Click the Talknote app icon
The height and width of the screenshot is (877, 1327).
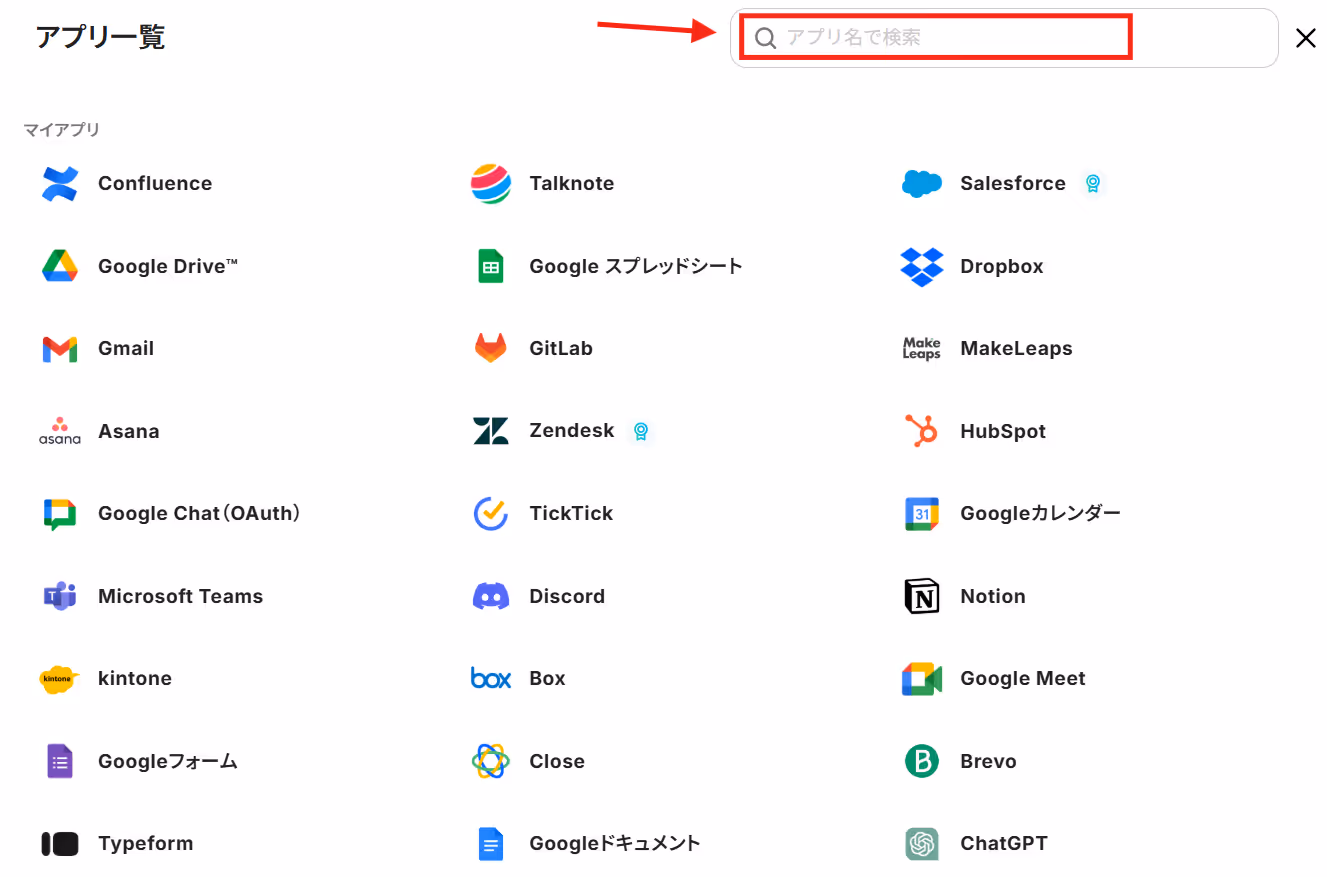click(x=491, y=184)
